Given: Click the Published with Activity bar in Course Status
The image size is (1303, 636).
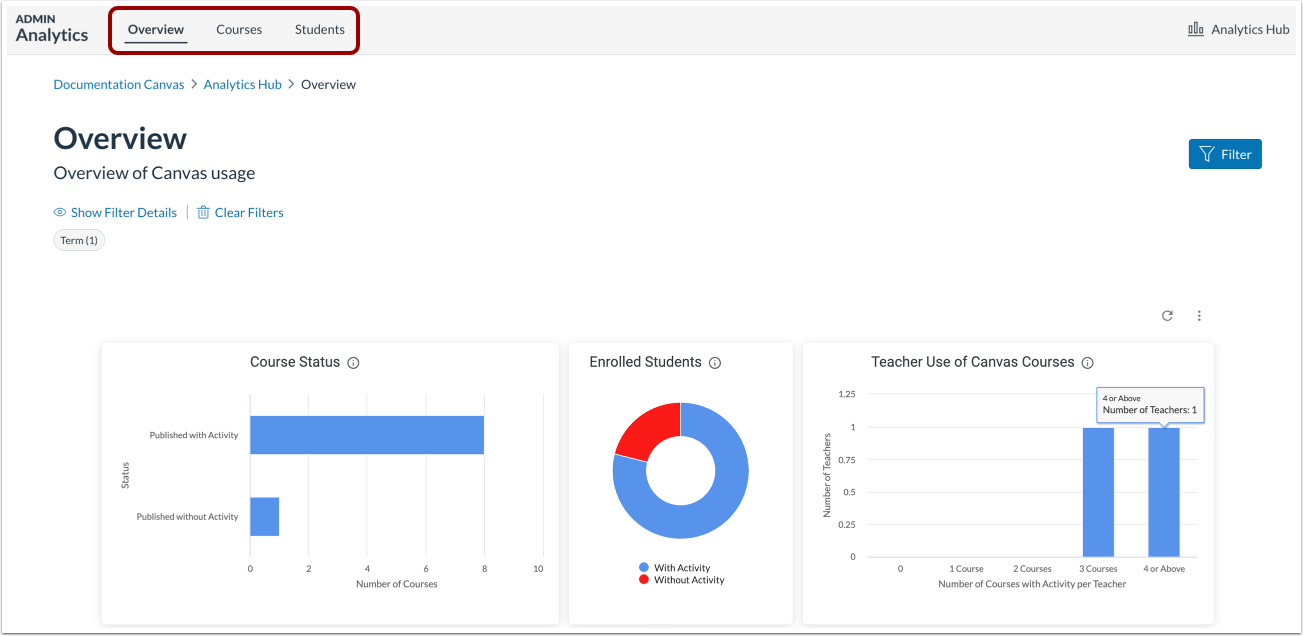Looking at the screenshot, I should coord(366,434).
